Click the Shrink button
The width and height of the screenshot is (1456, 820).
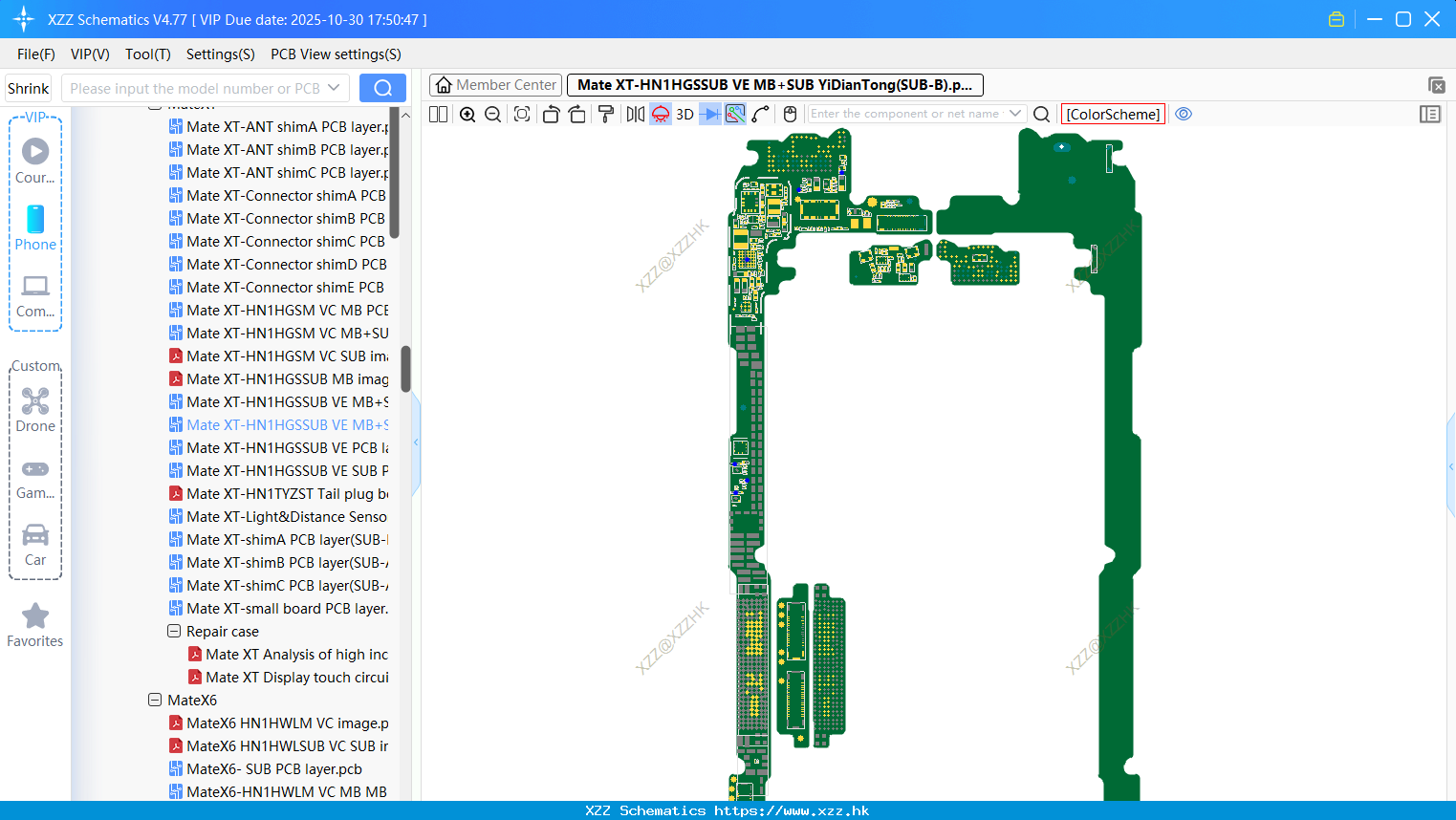(x=29, y=88)
